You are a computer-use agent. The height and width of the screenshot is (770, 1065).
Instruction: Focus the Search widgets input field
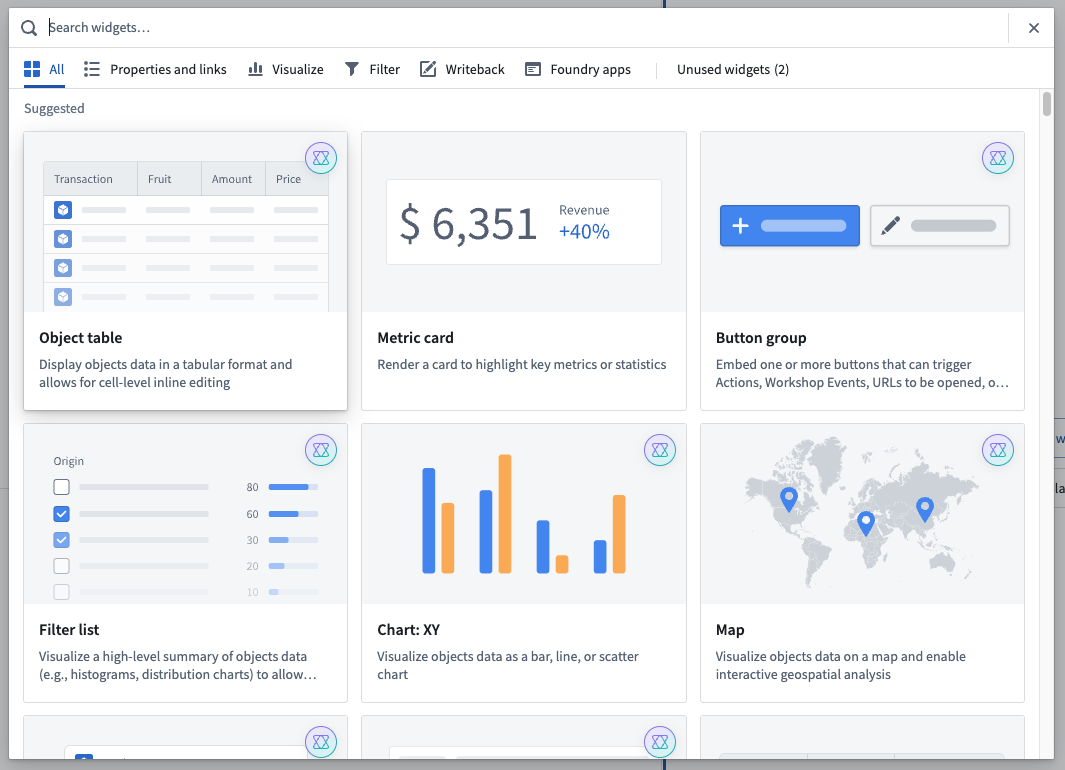(526, 28)
